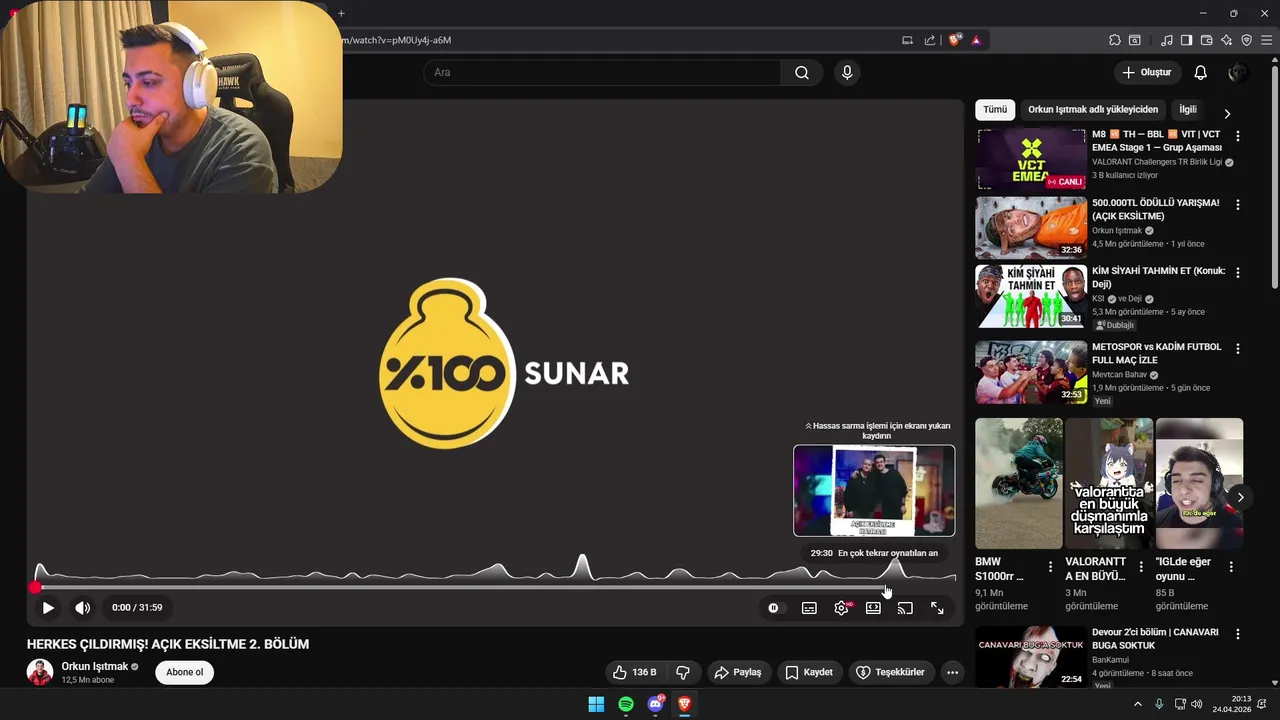1280x720 pixels.
Task: Select the 'Orkun Işıtmak adlı yükleyiciden' chip
Action: (x=1093, y=110)
